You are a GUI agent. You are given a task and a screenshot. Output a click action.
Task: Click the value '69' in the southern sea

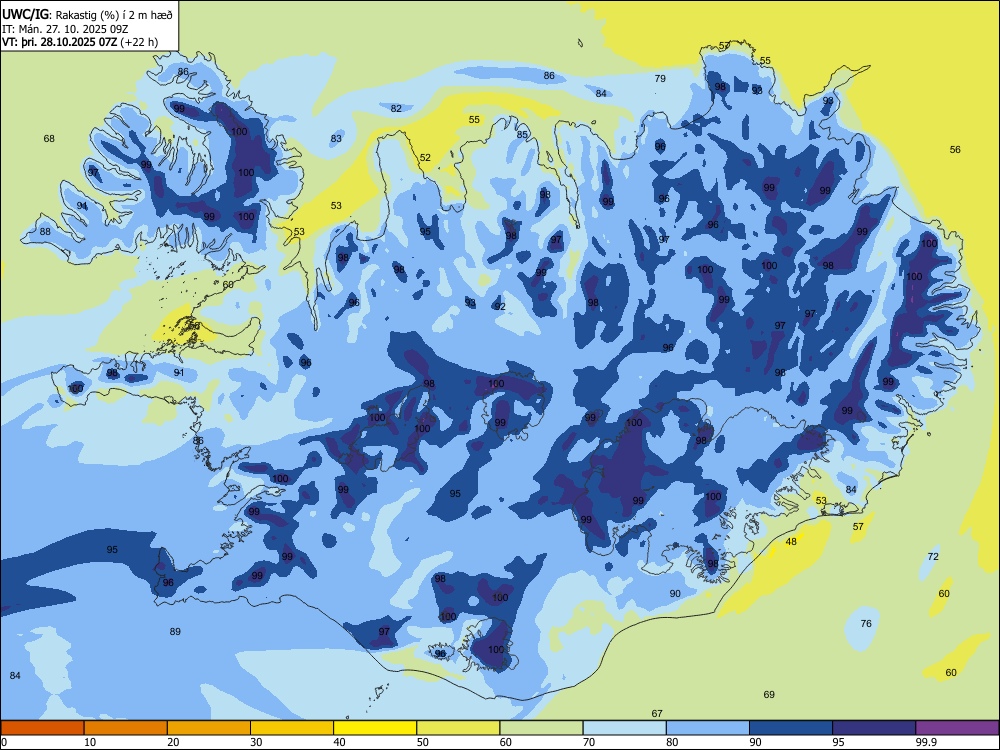pyautogui.click(x=769, y=694)
